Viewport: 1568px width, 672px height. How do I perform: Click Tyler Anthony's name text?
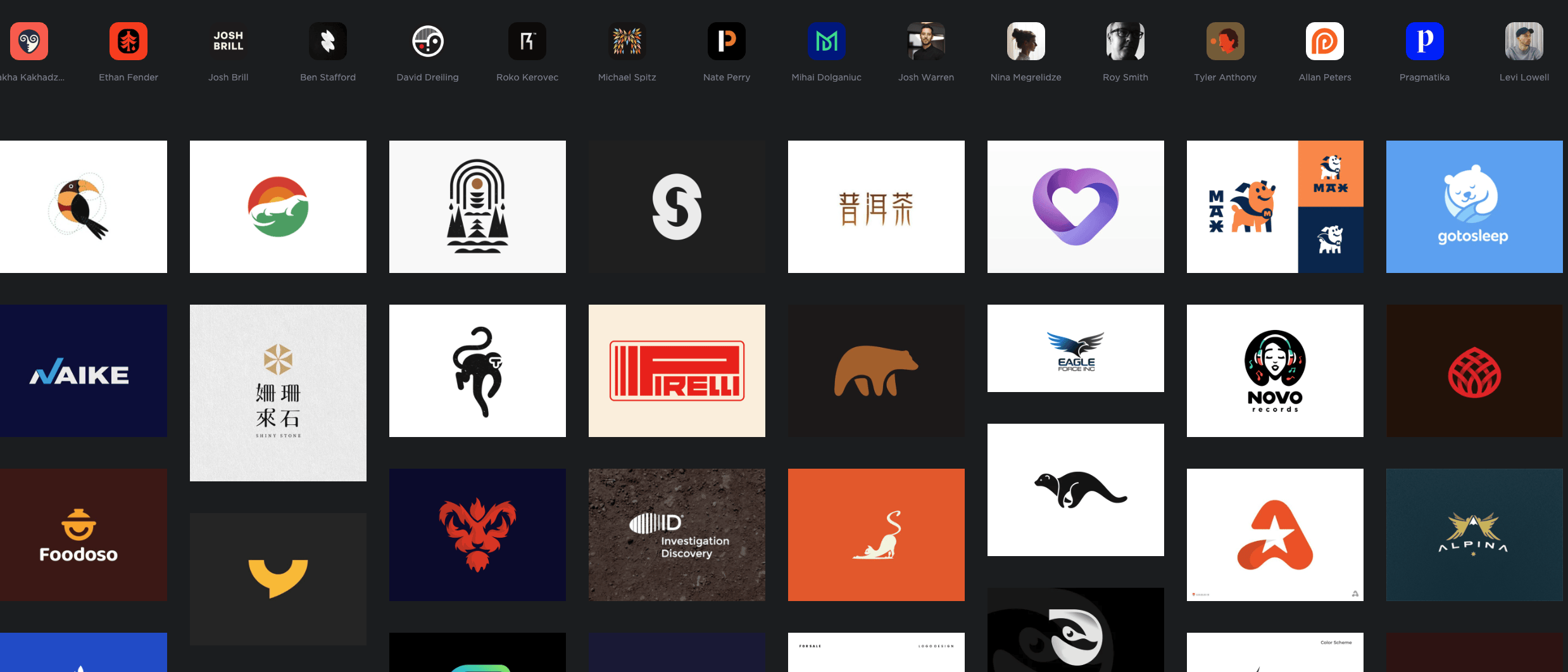point(1226,77)
